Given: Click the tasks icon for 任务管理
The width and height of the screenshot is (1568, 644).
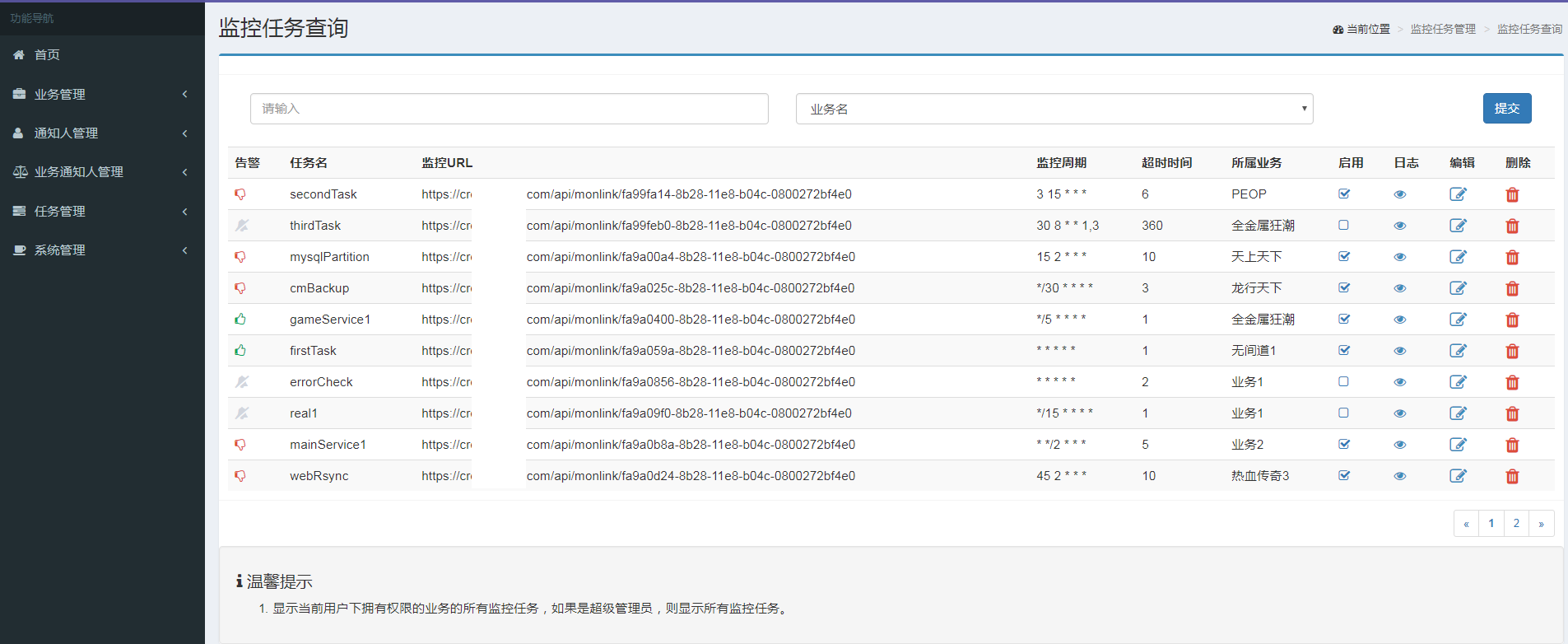Looking at the screenshot, I should click(19, 211).
